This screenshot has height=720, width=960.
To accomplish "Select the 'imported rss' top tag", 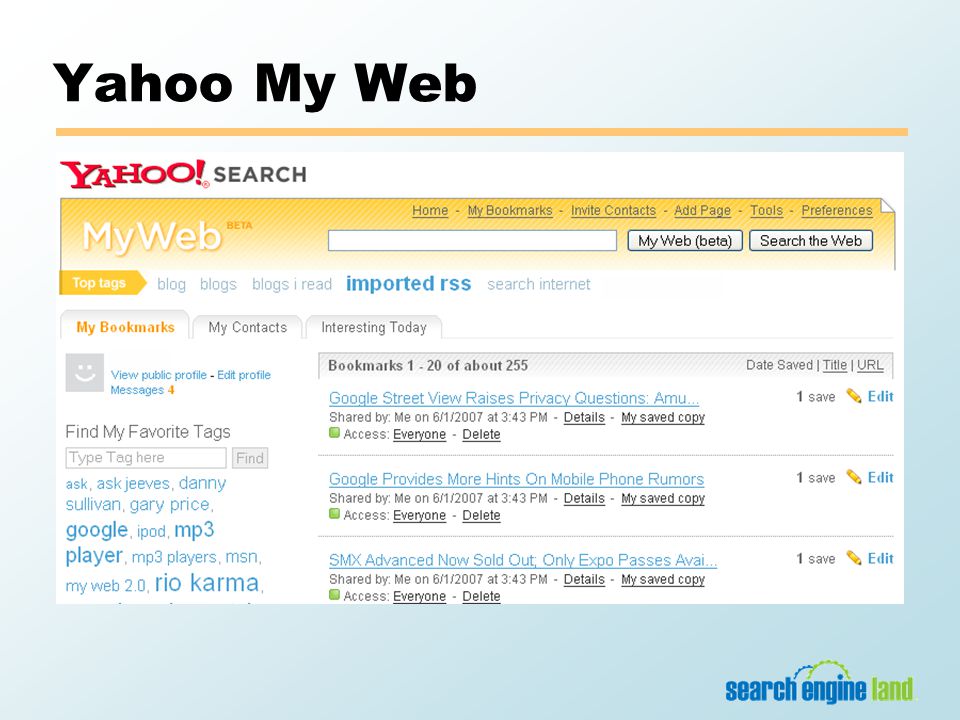I will (x=408, y=283).
